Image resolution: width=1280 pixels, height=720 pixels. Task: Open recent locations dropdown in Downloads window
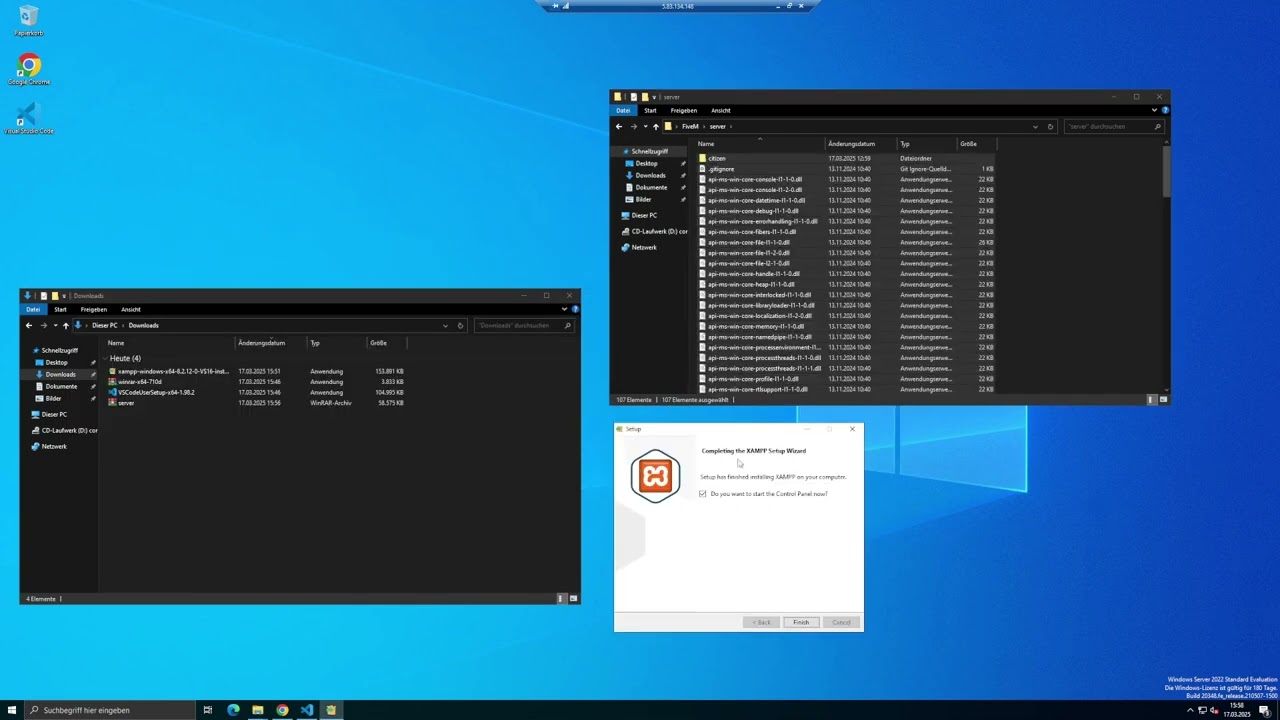tap(55, 326)
